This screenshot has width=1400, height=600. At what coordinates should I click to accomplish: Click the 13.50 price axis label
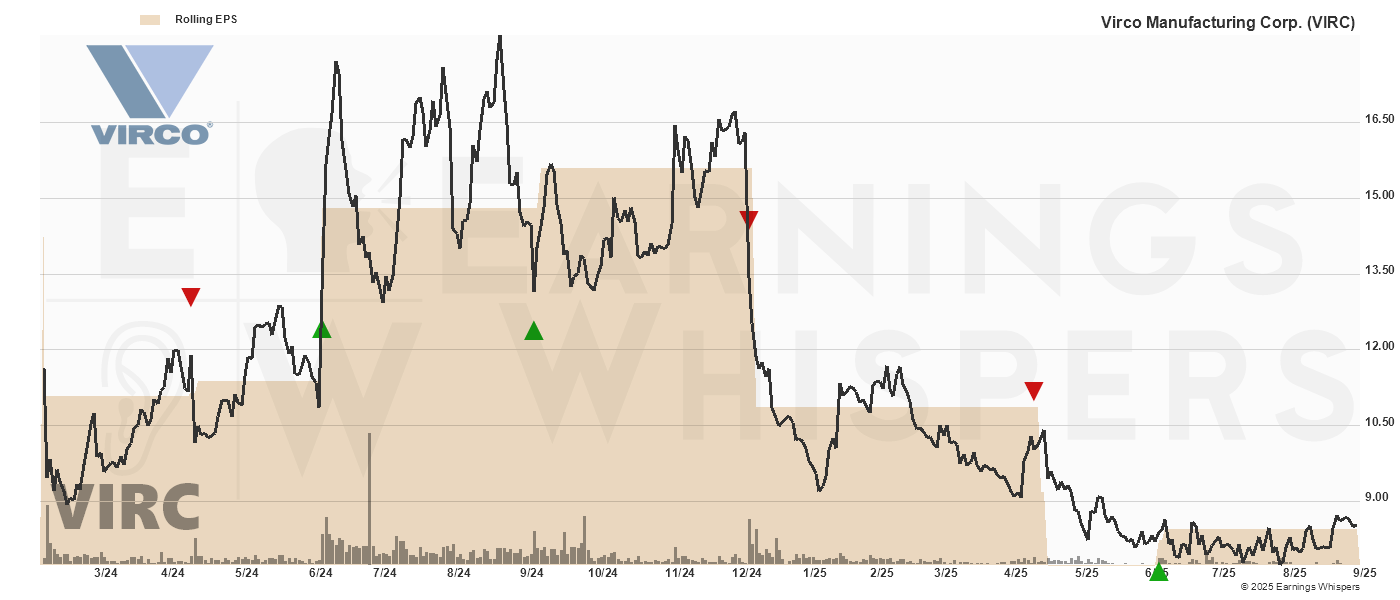click(x=1380, y=270)
